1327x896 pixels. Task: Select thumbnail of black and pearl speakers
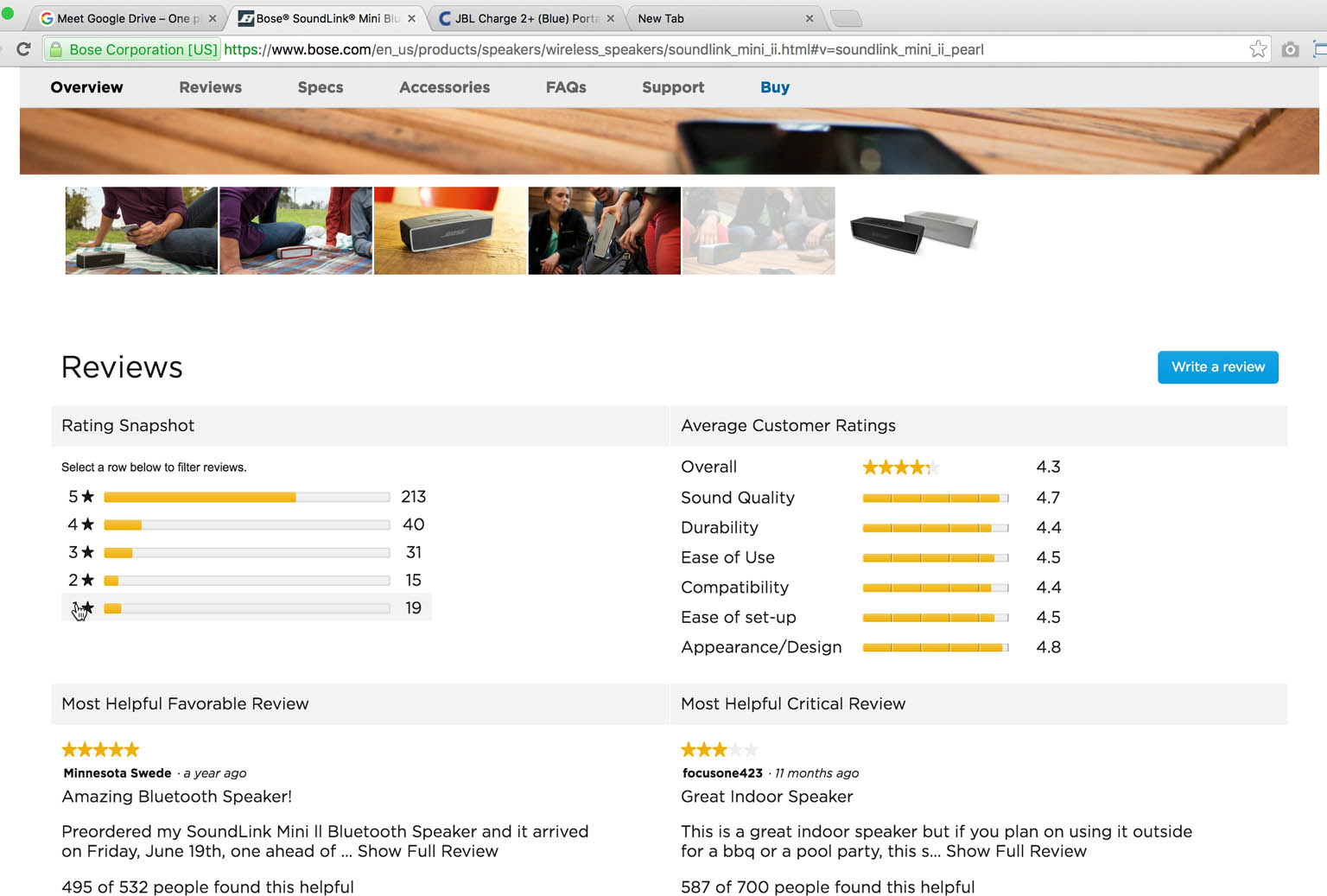913,231
